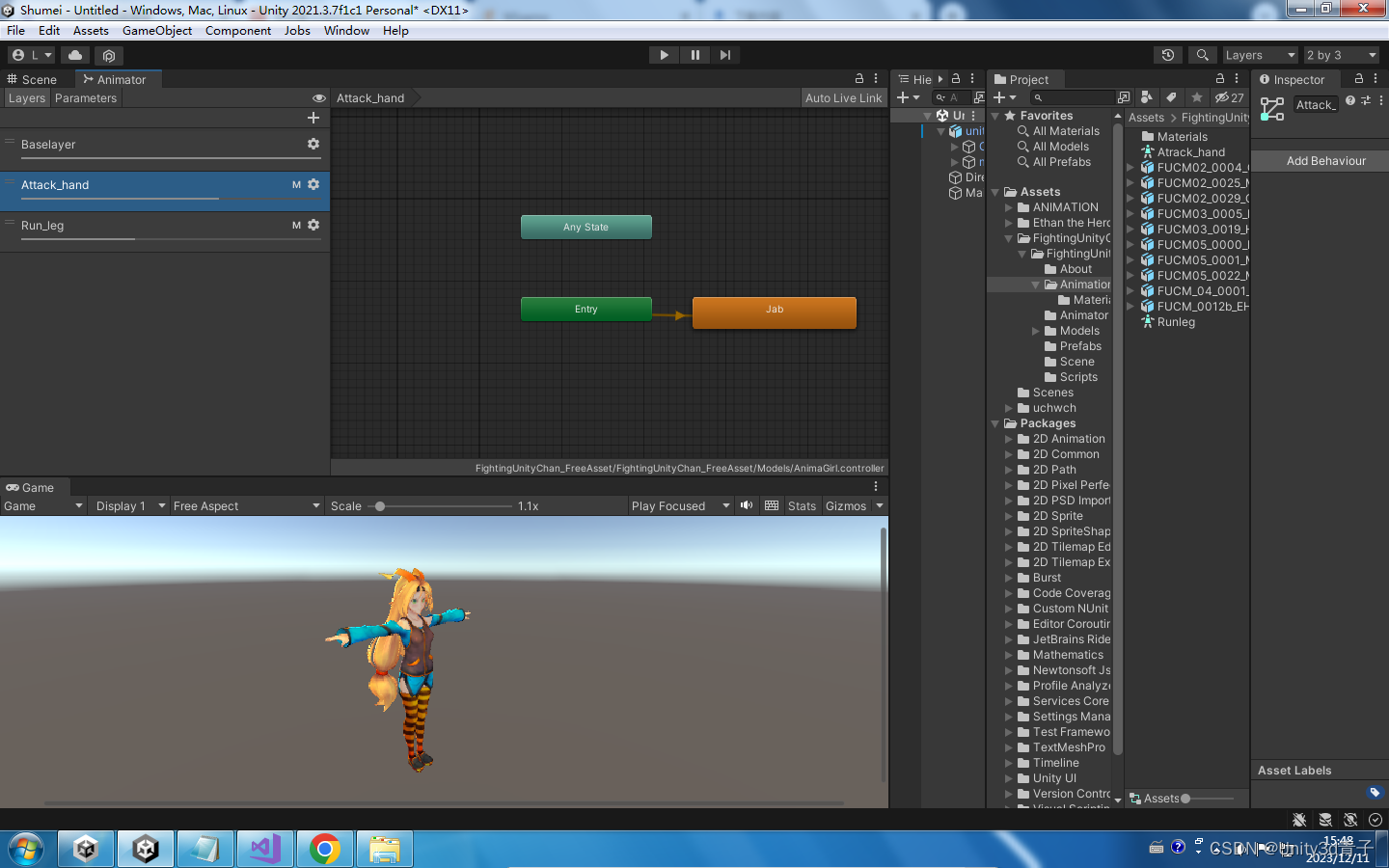1389x868 pixels.
Task: Open the undo history clock icon
Action: 1168,55
